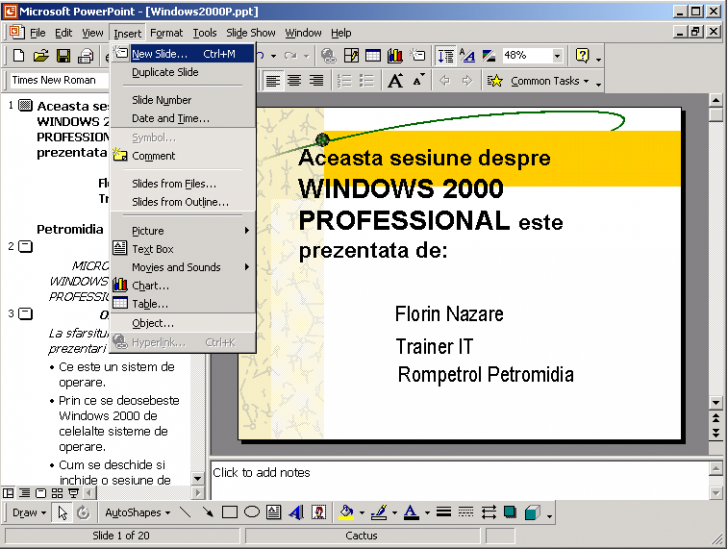Click the Insert Chart toolbar icon
Image resolution: width=728 pixels, height=549 pixels.
(x=395, y=56)
